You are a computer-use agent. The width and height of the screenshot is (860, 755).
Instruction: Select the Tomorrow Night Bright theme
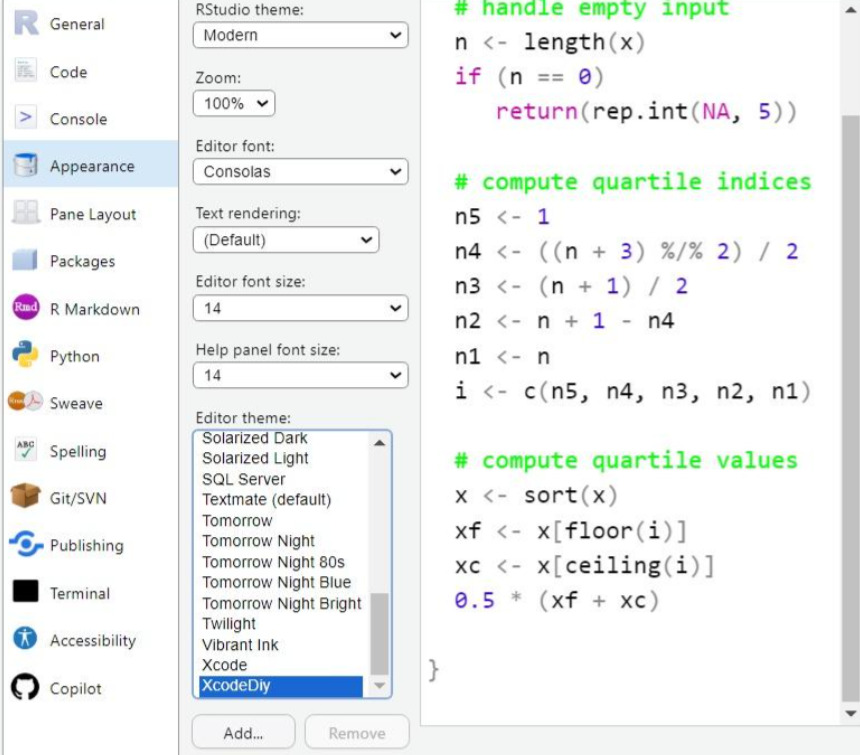[281, 603]
